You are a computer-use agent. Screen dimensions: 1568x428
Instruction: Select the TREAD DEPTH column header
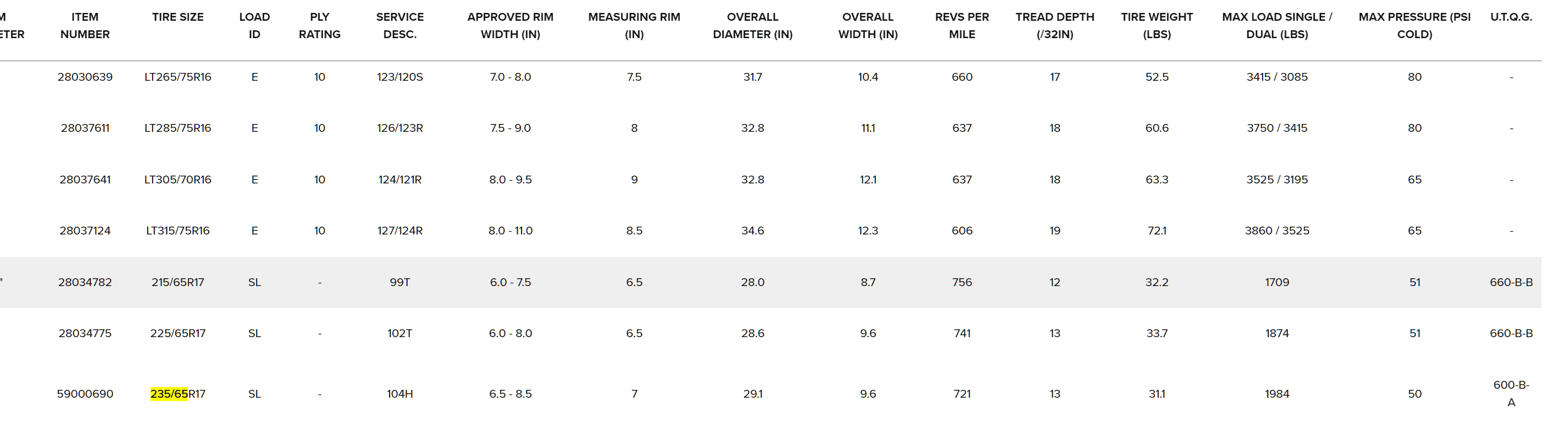1055,26
